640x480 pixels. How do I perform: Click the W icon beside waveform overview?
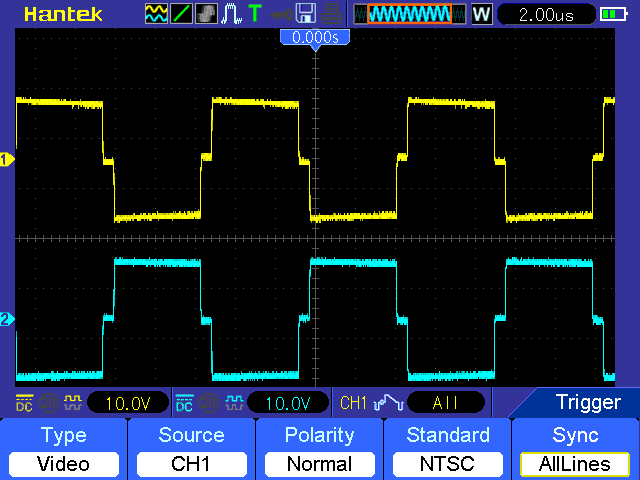coord(481,14)
